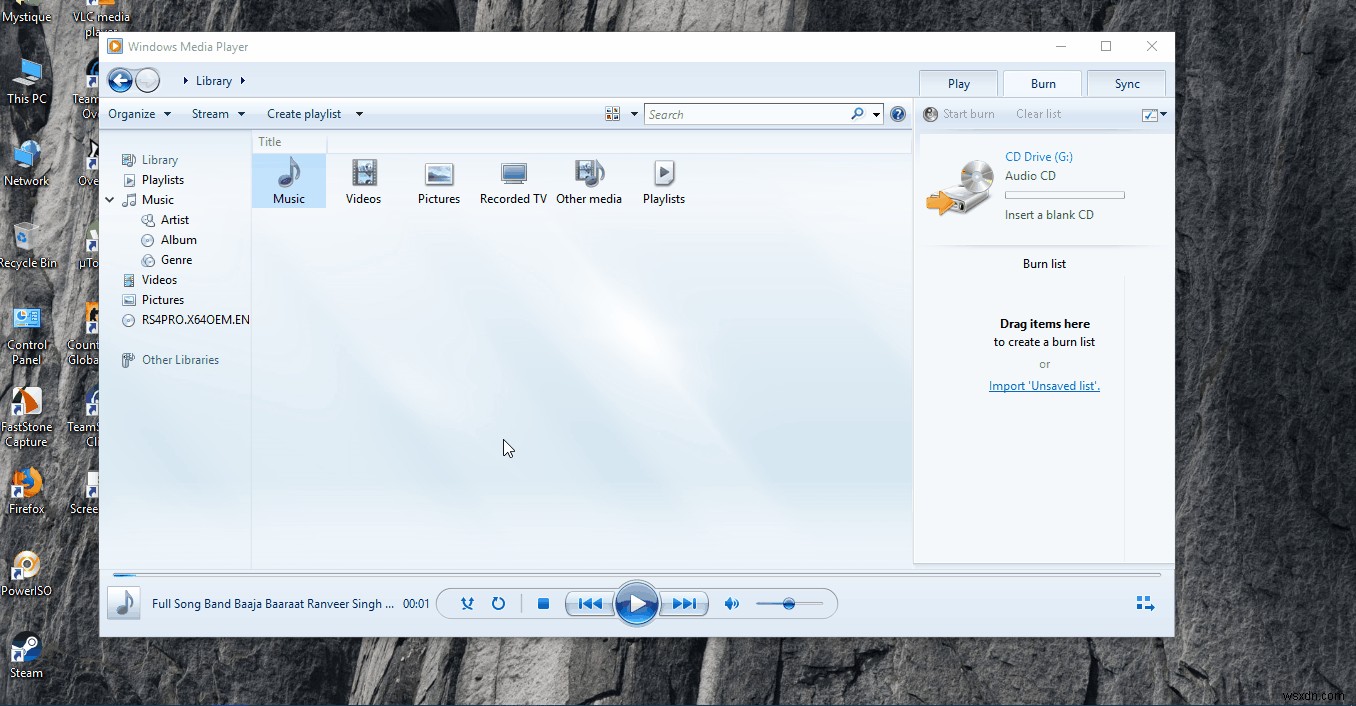The height and width of the screenshot is (706, 1356).
Task: Open the Videos library icon
Action: tap(363, 181)
